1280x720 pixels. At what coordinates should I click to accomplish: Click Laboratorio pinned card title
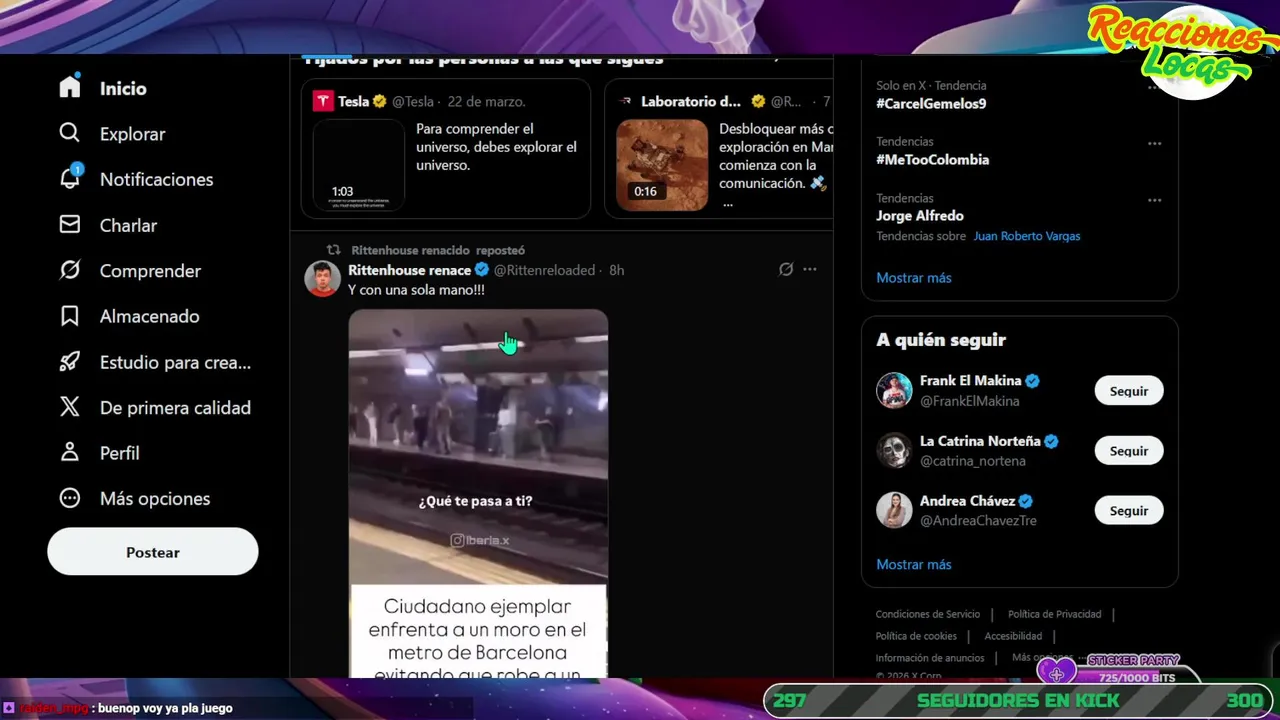coord(691,102)
